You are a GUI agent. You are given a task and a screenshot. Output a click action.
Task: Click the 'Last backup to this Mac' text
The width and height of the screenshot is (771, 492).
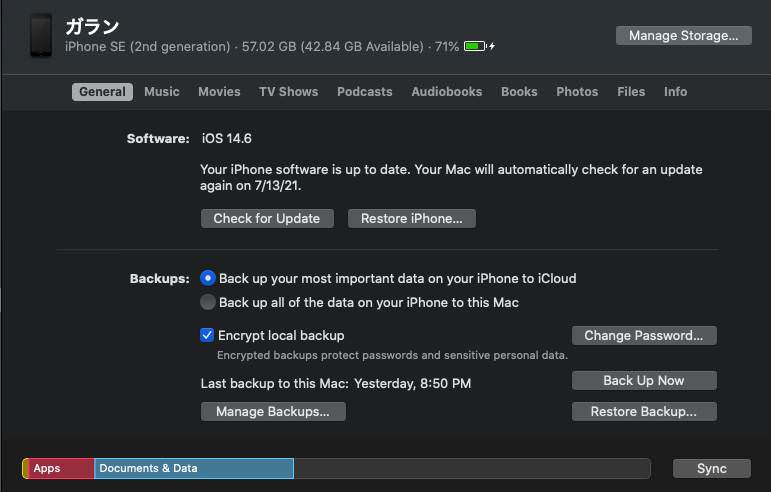[x=336, y=383]
